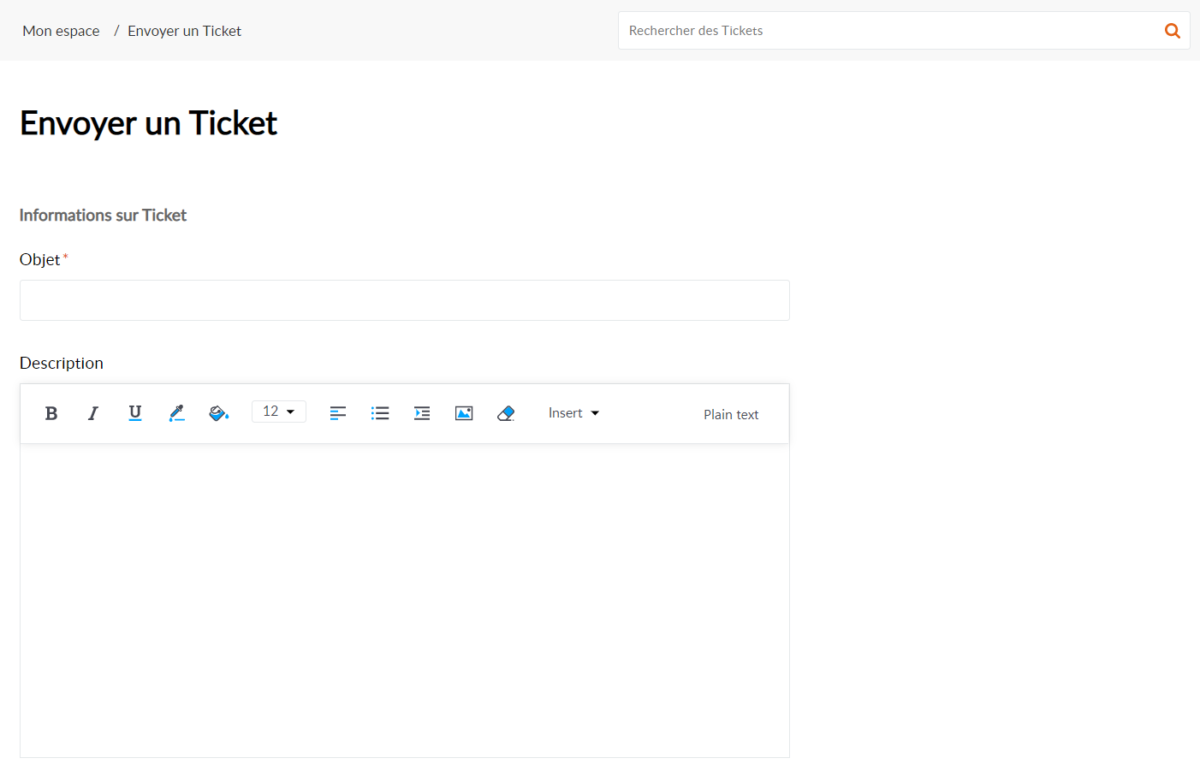
Task: Click the Informations sur Ticket heading
Action: click(103, 215)
